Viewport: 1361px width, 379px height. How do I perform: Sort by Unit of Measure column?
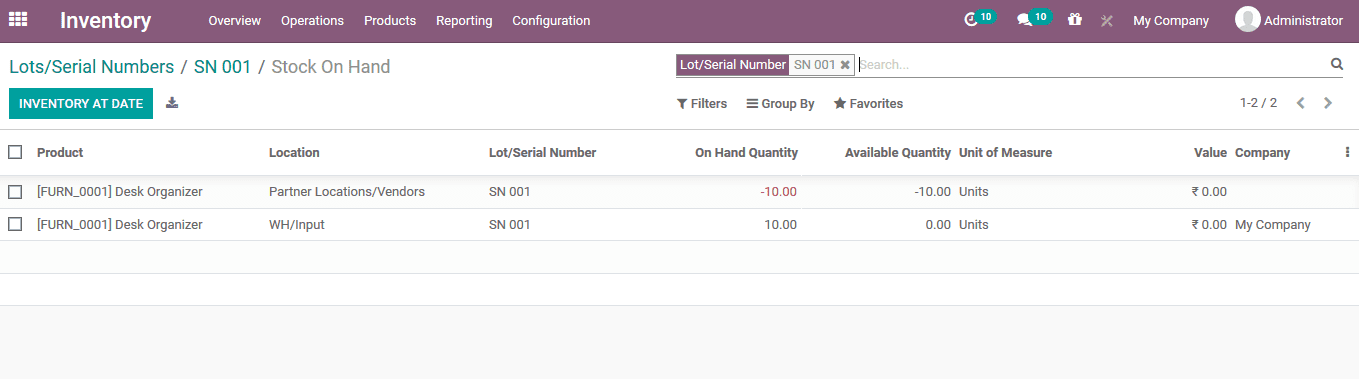(x=1005, y=152)
